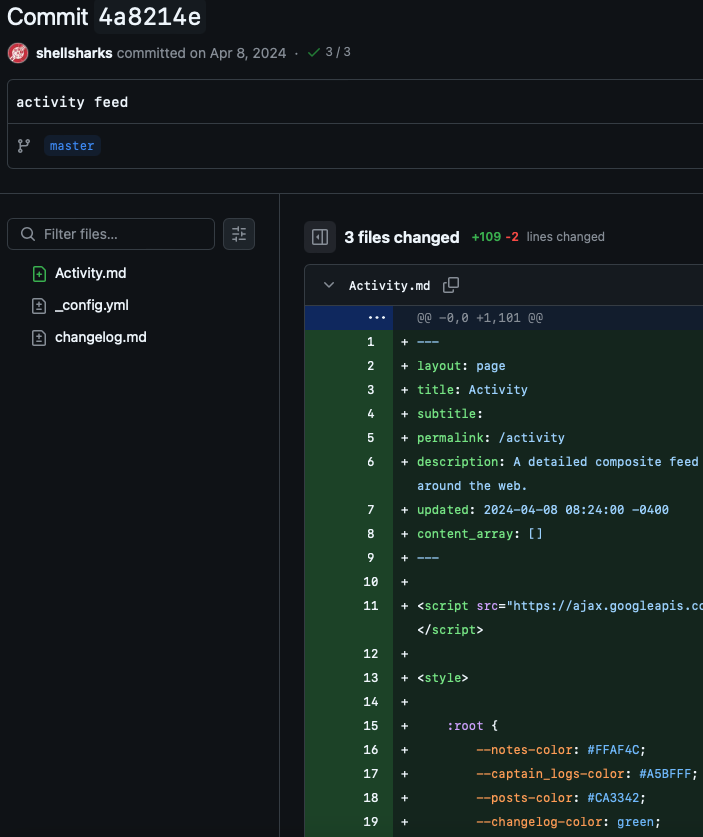Click the hunk header @@ -0,0 +1,101 @@

coord(480,318)
